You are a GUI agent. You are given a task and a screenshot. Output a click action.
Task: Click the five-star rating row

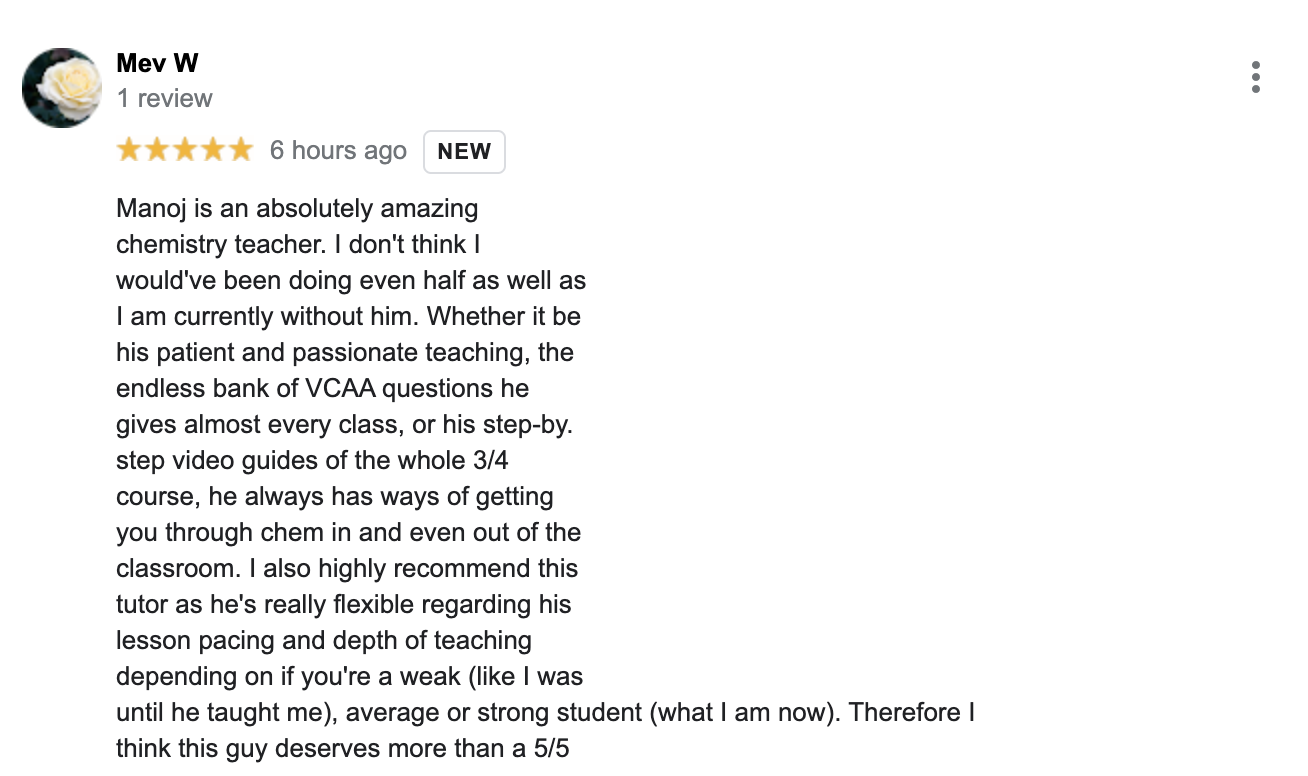(184, 148)
